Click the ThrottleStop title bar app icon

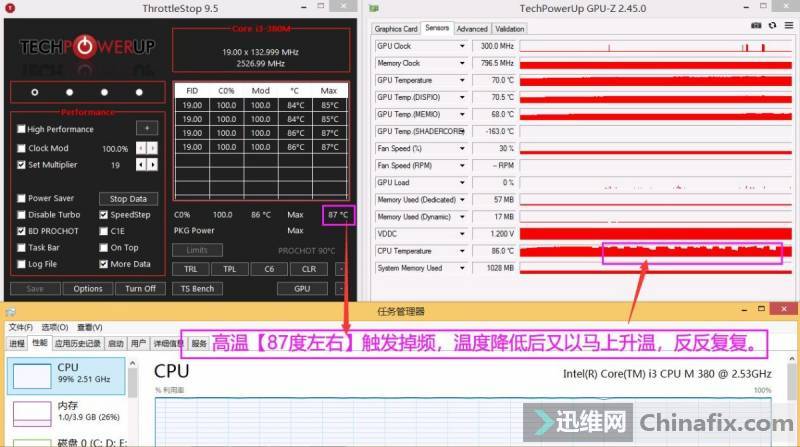pyautogui.click(x=8, y=8)
